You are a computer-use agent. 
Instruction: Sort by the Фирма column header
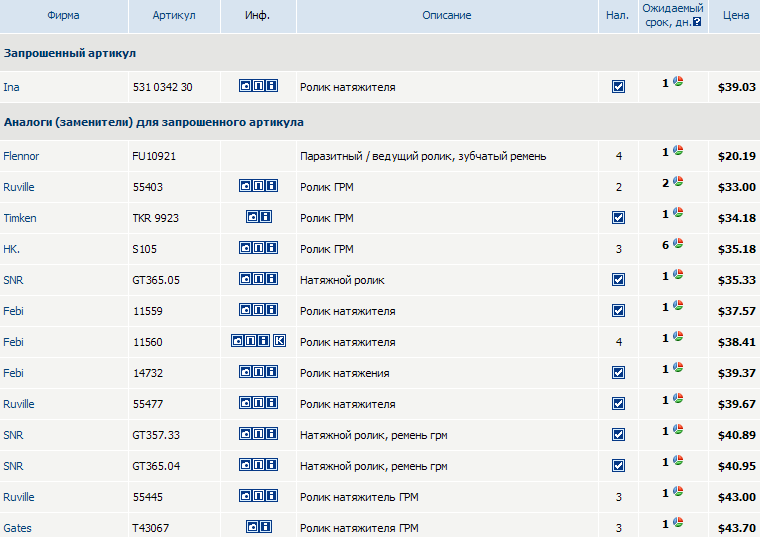tap(63, 16)
